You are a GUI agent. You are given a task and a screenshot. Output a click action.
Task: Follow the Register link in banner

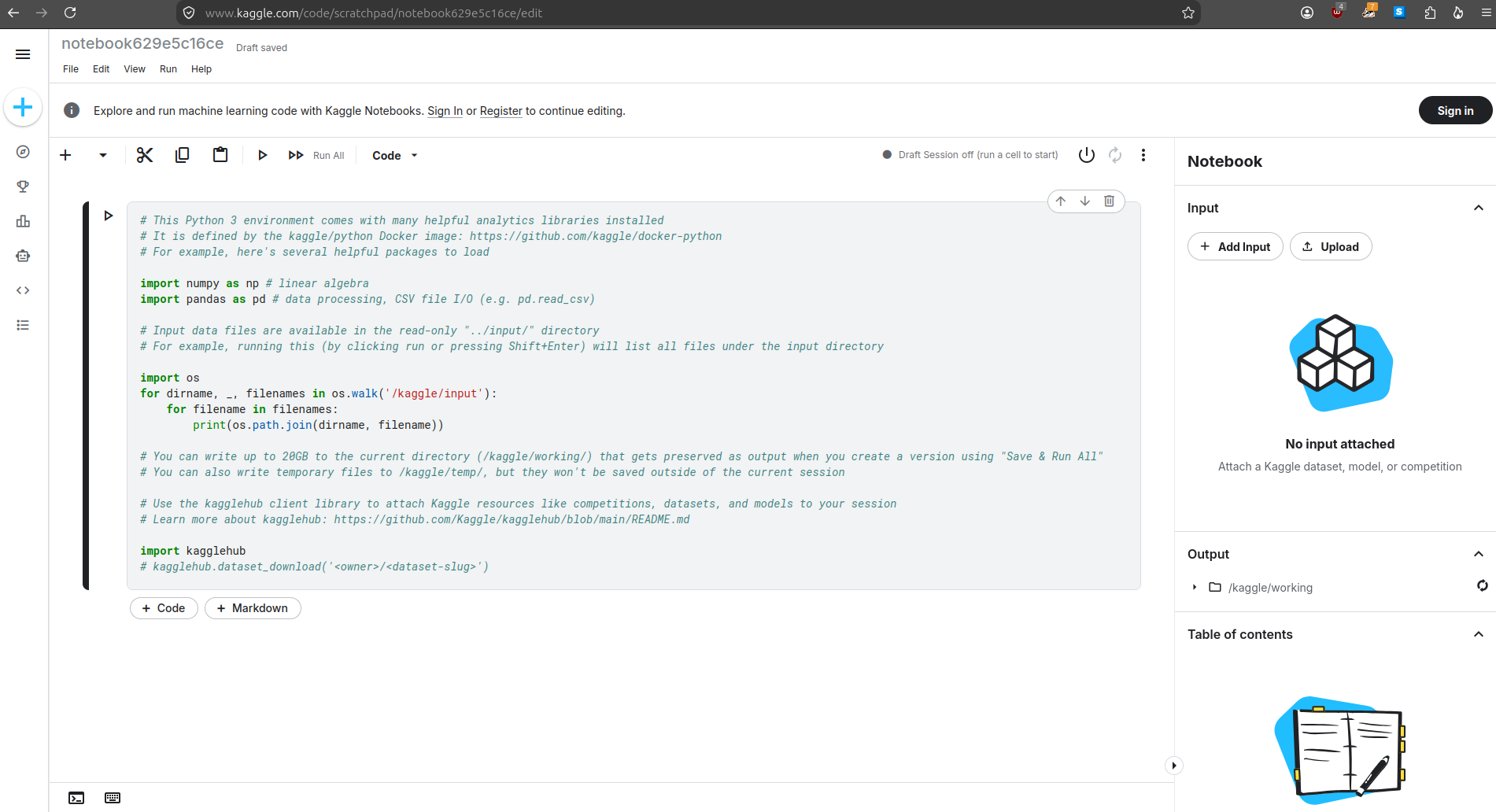[x=501, y=111]
